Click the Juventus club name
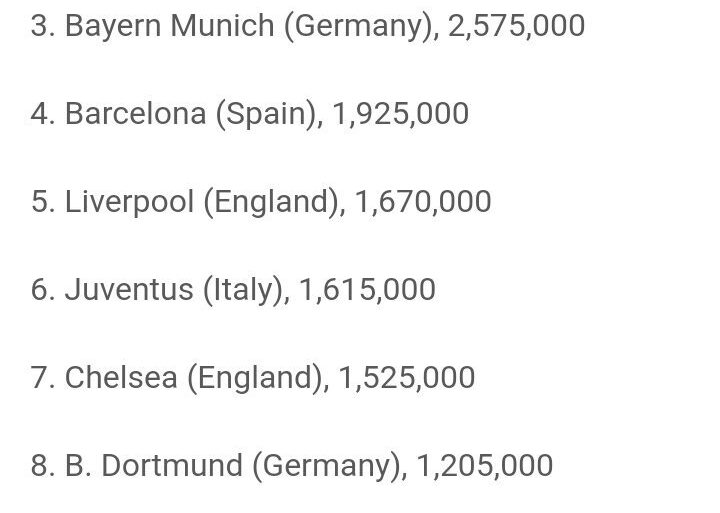The image size is (720, 513). (129, 290)
